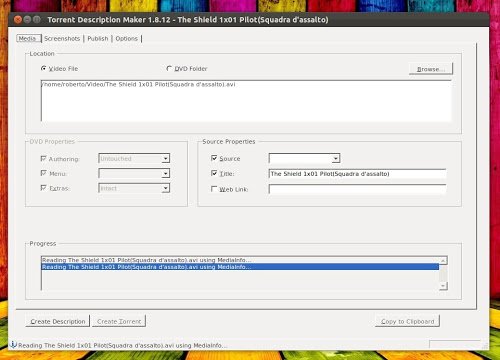Viewport: 500px width, 360px height.
Task: Minimize the window using title bar button
Action: (x=27, y=20)
